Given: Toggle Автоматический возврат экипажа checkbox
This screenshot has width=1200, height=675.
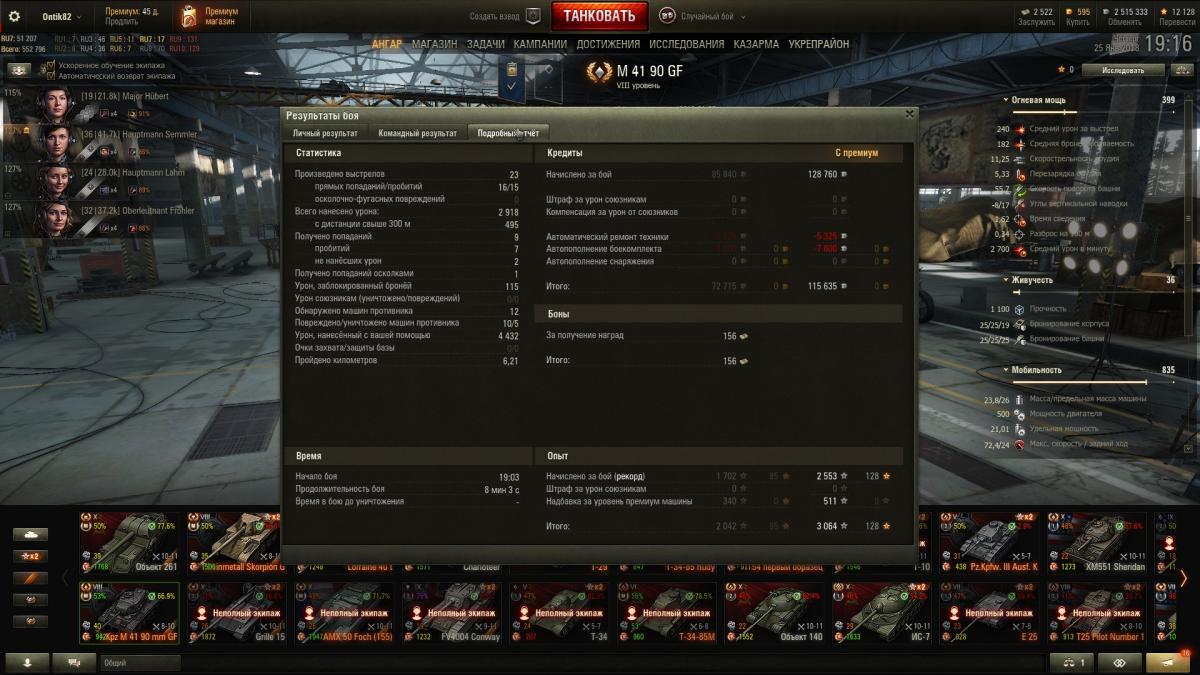Looking at the screenshot, I should click(x=51, y=75).
